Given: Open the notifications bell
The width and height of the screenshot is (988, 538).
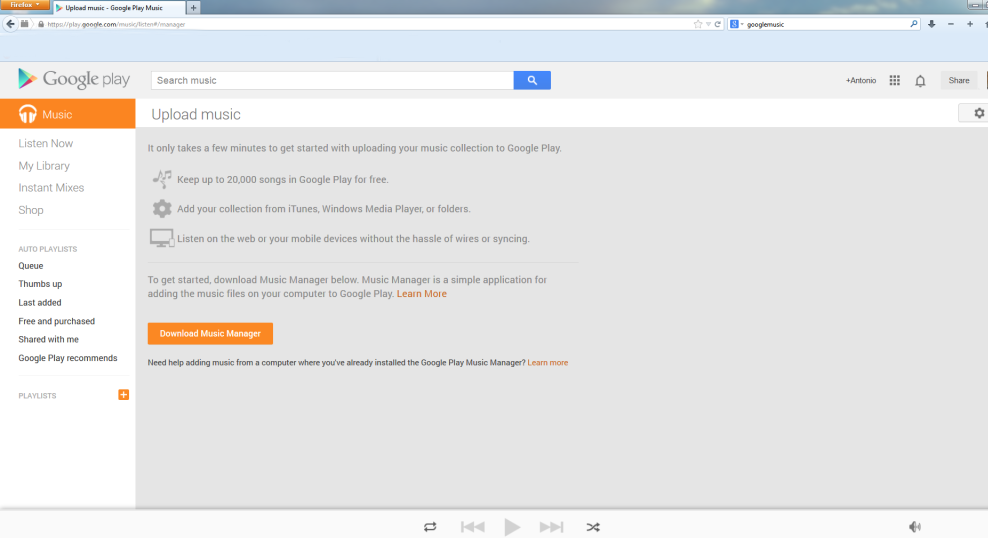Looking at the screenshot, I should tap(920, 81).
